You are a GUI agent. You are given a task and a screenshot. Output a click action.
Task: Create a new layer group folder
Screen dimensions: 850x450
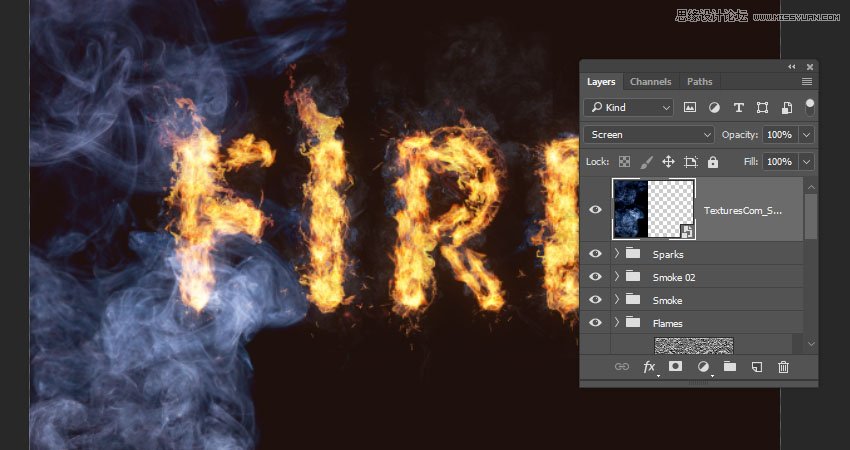(730, 367)
